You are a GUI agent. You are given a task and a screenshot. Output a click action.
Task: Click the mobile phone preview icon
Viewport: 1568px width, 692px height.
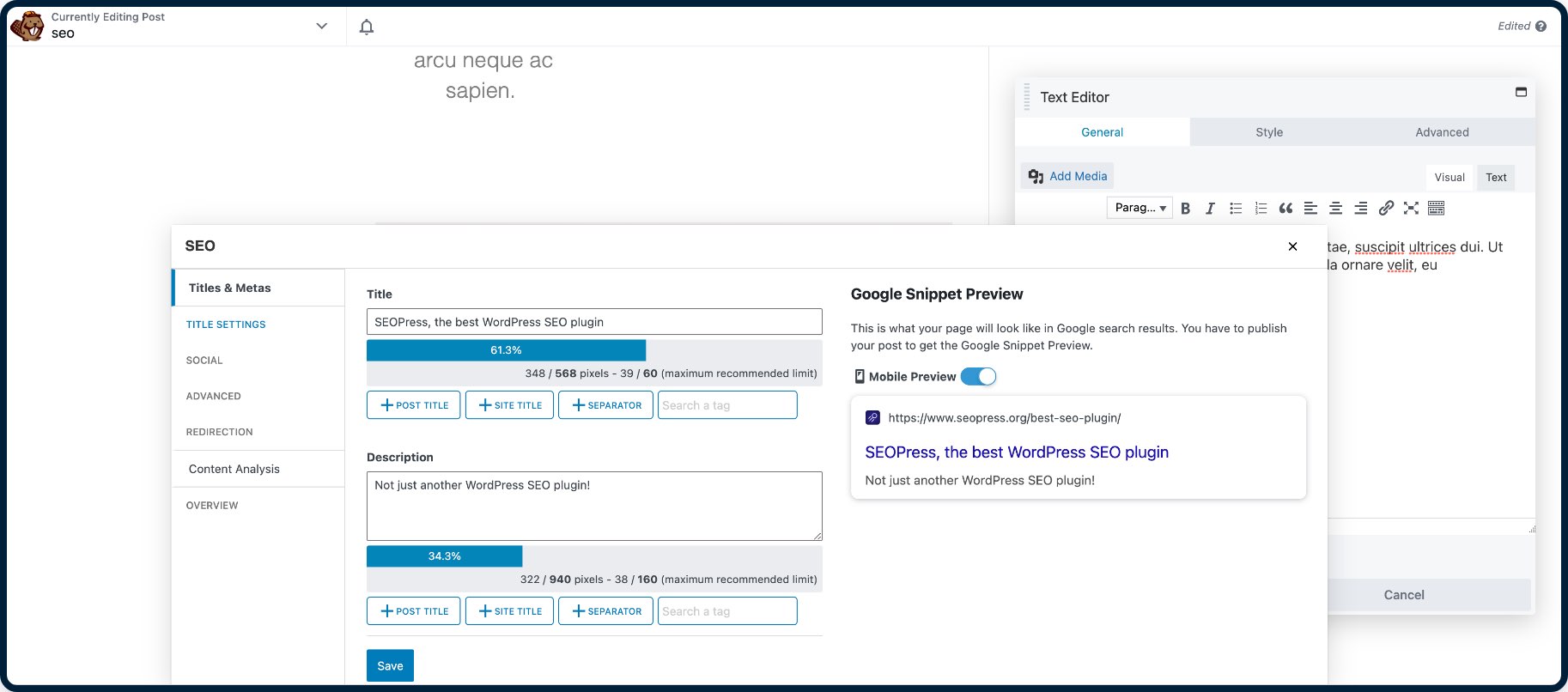pyautogui.click(x=860, y=376)
